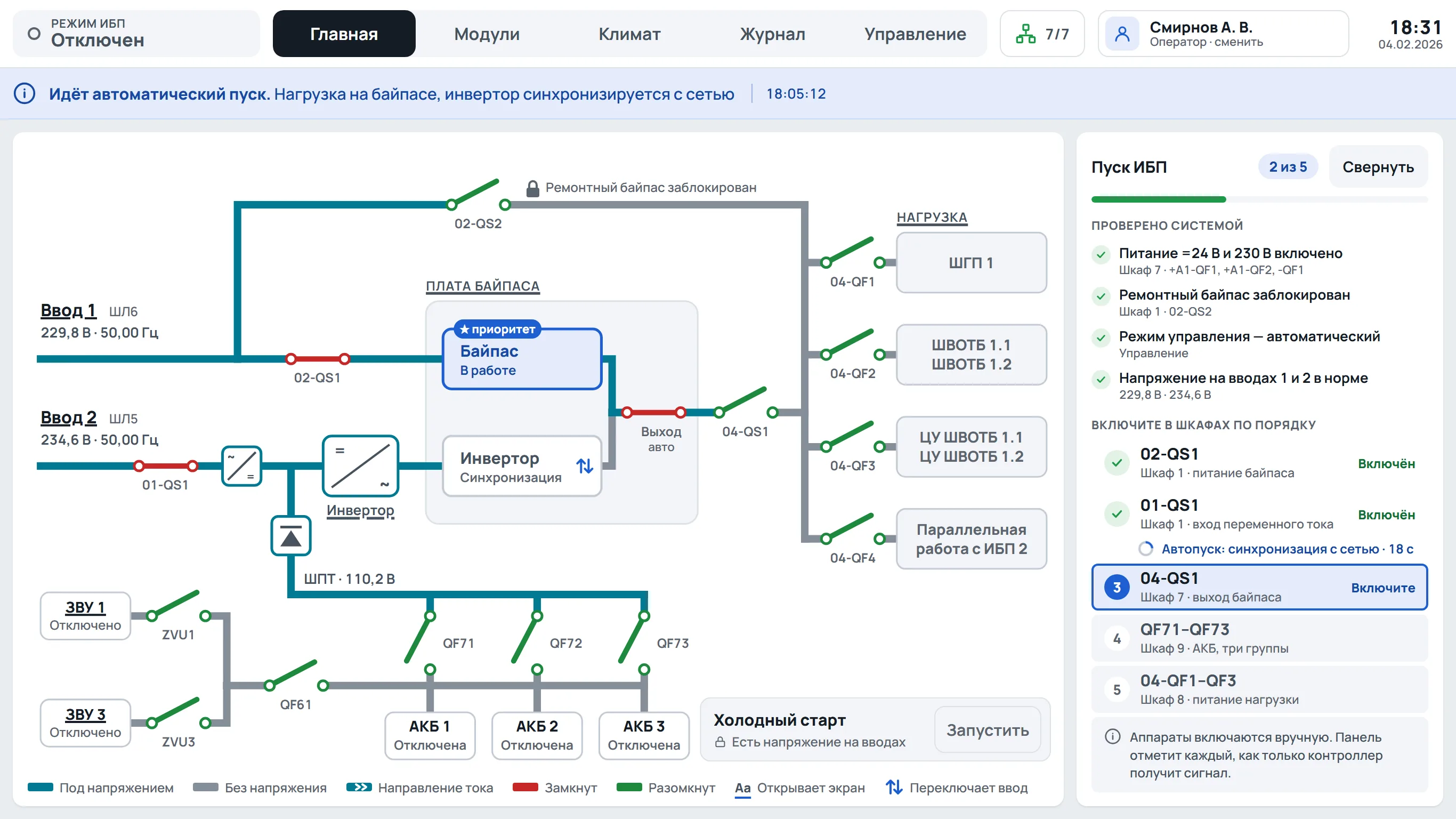Open the Ввод 2 details screen

click(68, 418)
